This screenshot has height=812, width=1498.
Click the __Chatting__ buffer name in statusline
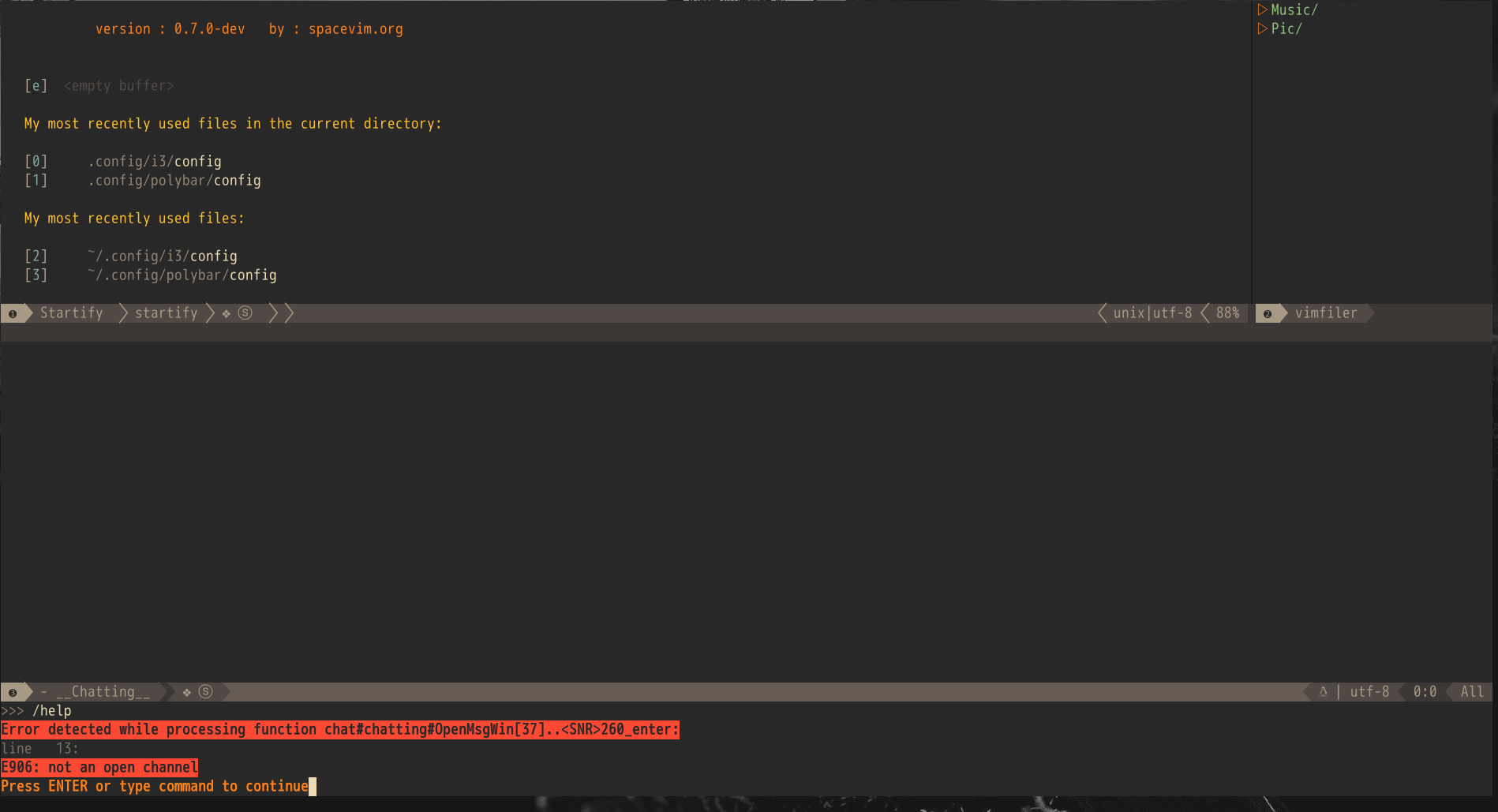tap(103, 692)
